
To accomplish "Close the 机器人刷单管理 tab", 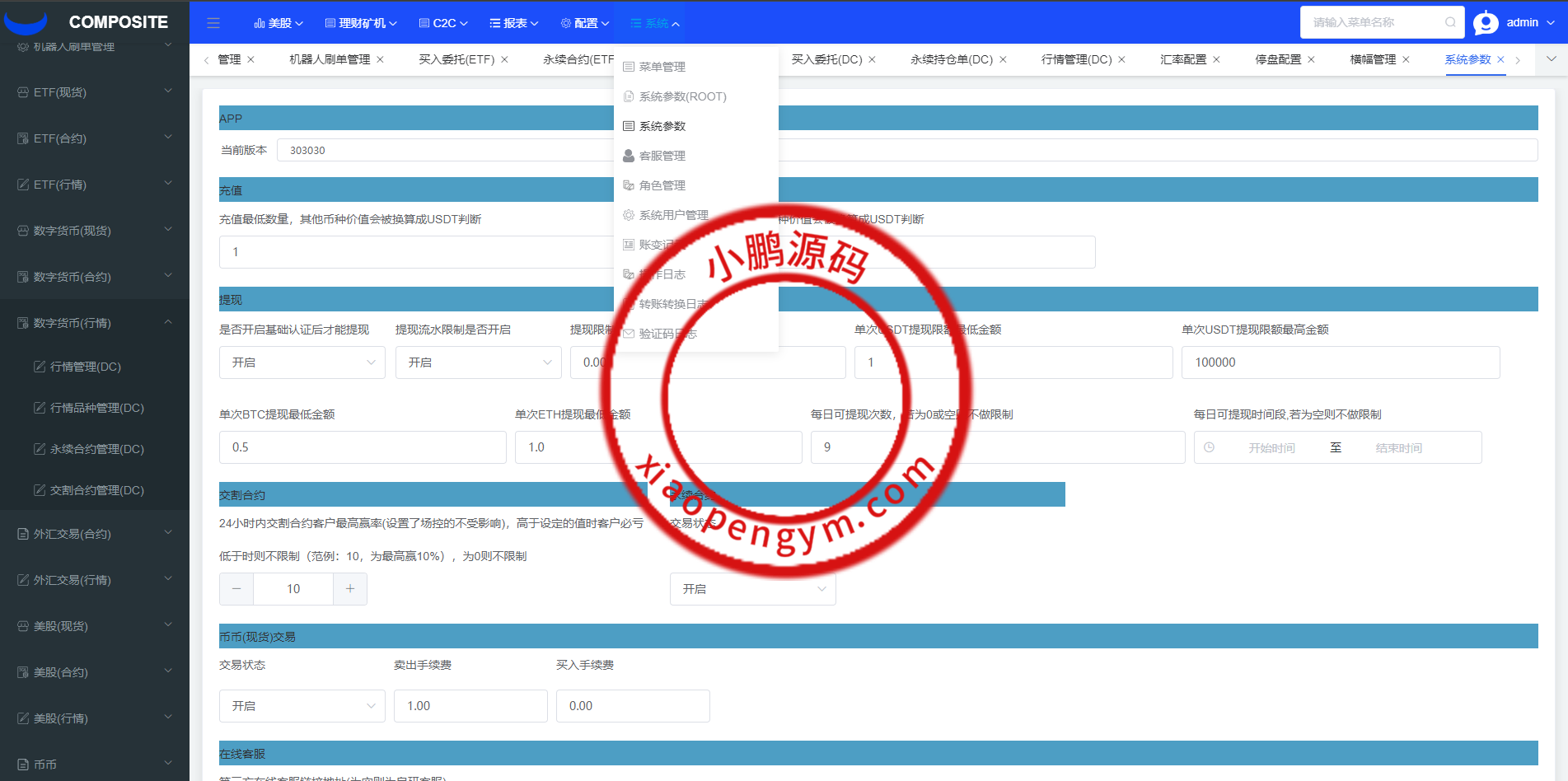I will tap(380, 59).
